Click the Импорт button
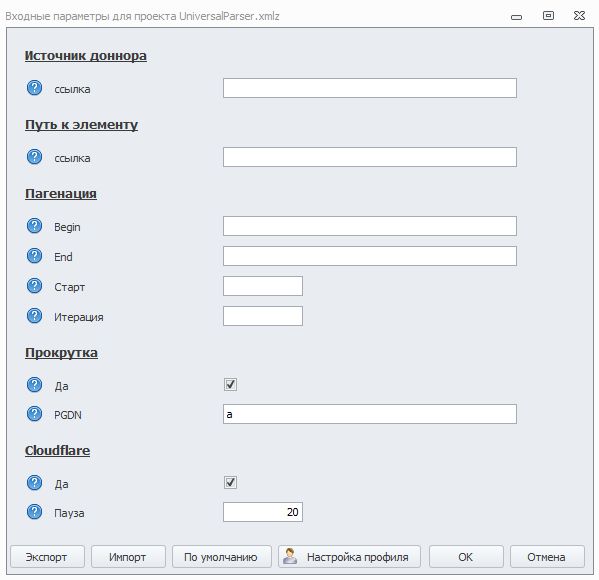599x580 pixels. coord(128,557)
